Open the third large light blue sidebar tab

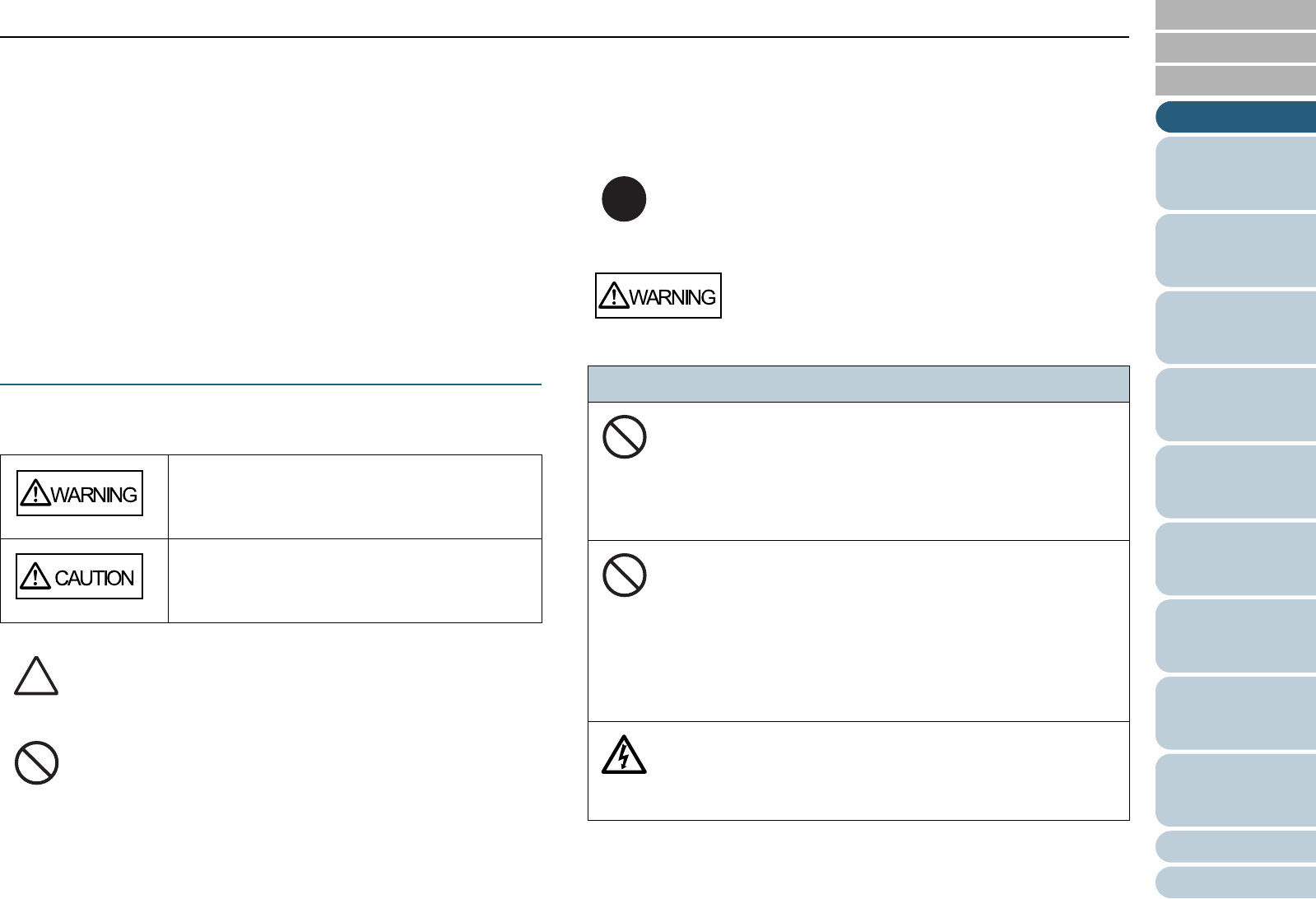tap(1235, 328)
